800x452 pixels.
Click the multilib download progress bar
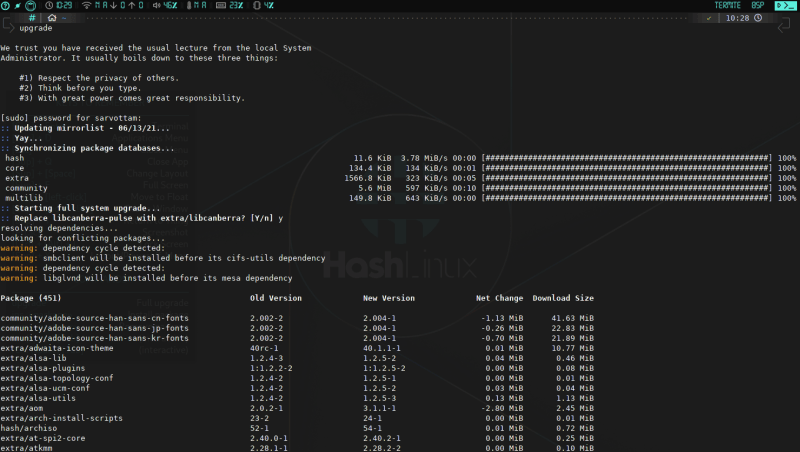point(626,198)
